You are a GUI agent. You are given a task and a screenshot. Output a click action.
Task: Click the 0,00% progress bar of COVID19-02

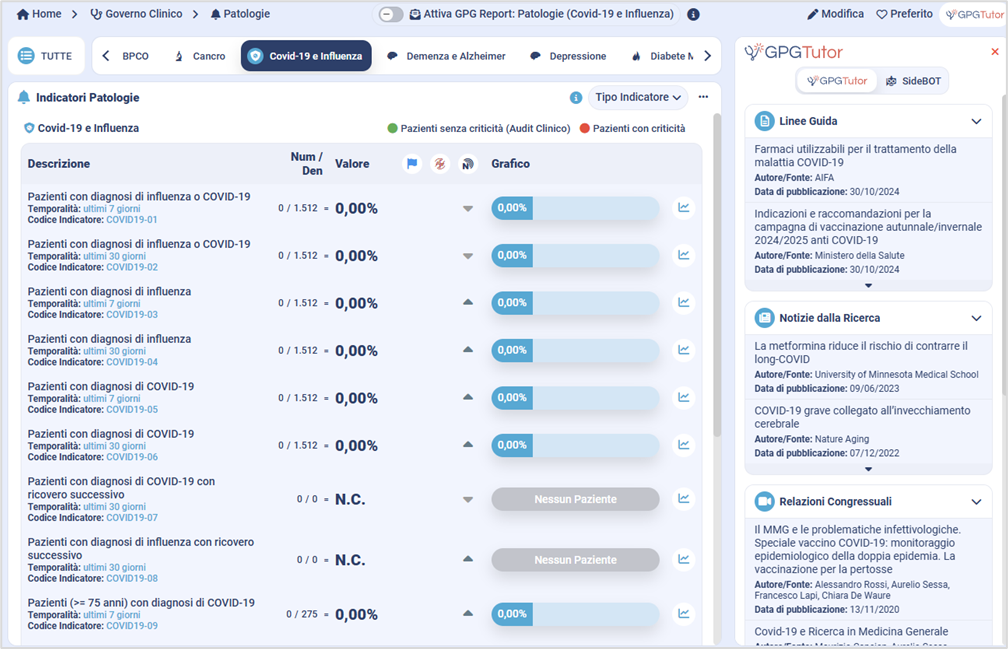[x=575, y=255]
